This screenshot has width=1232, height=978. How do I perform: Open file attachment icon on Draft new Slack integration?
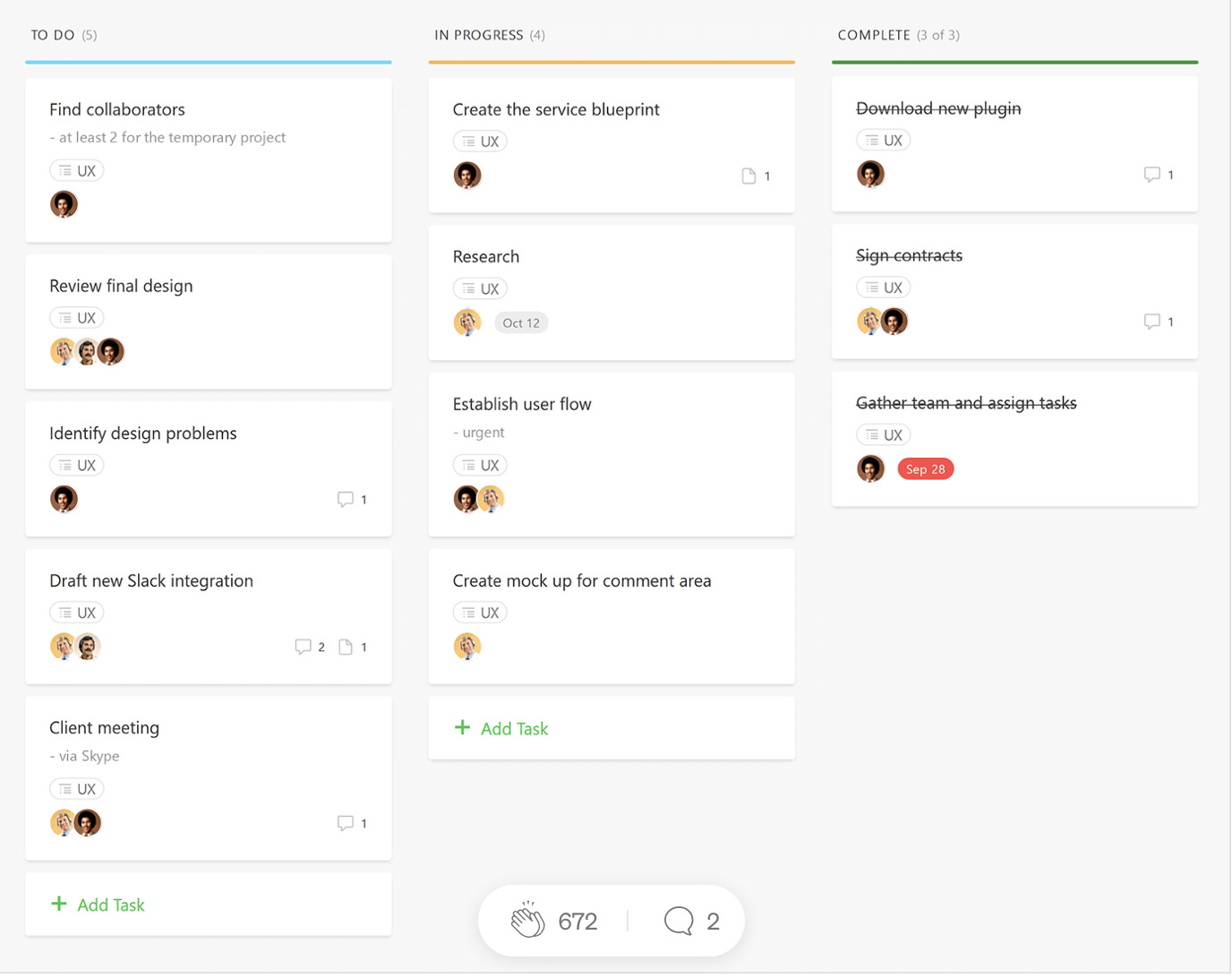(346, 647)
